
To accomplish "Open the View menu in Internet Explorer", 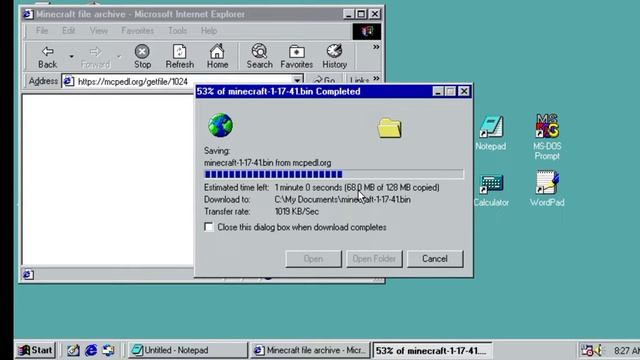I will click(x=98, y=31).
